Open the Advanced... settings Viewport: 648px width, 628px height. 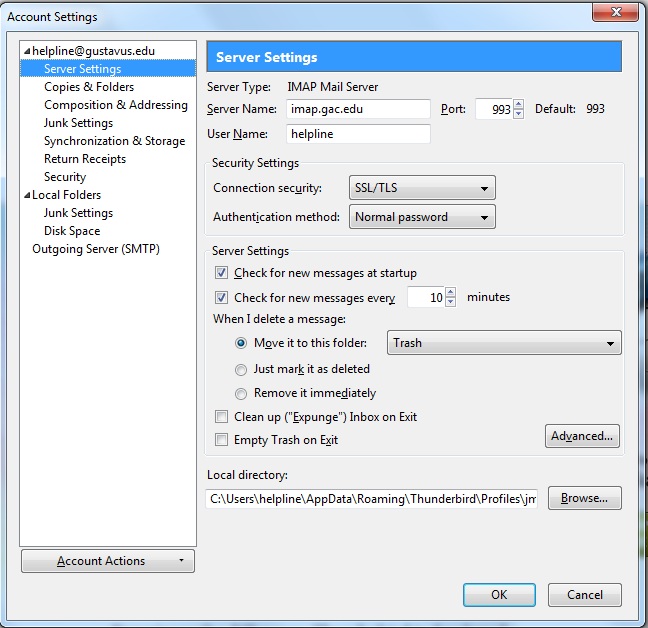[582, 436]
